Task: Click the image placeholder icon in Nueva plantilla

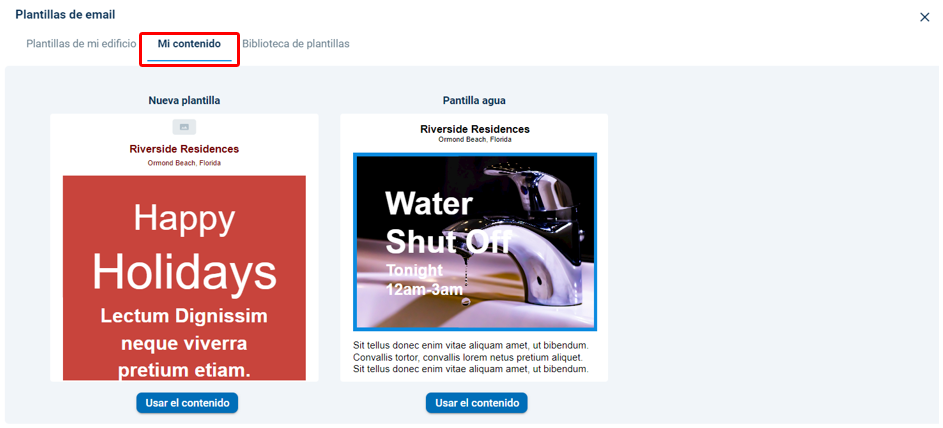Action: 184,127
